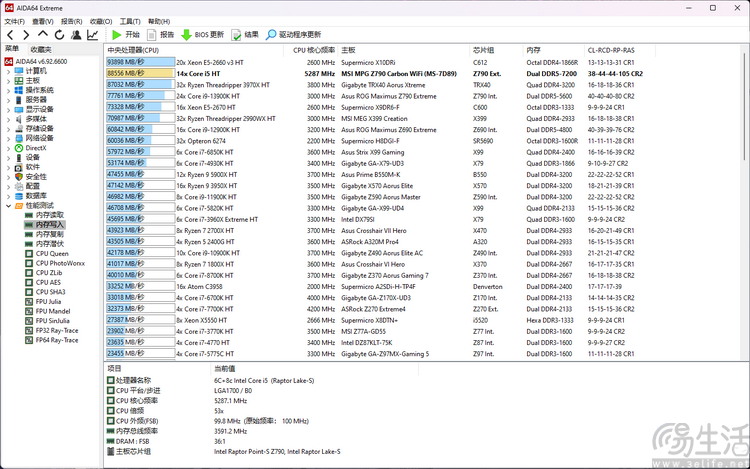Switch to the 收藏夹 favorites tab
The height and width of the screenshot is (469, 750).
(41, 48)
